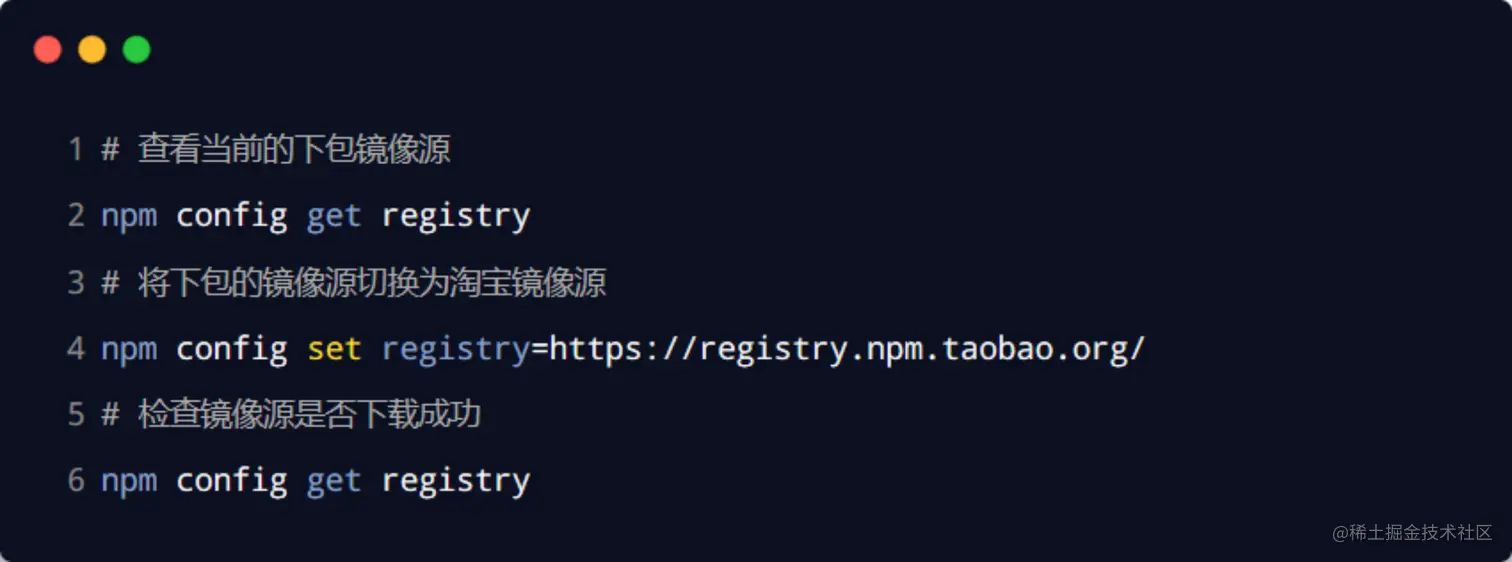Click the green maximize dot
This screenshot has height=562, width=1512.
137,49
